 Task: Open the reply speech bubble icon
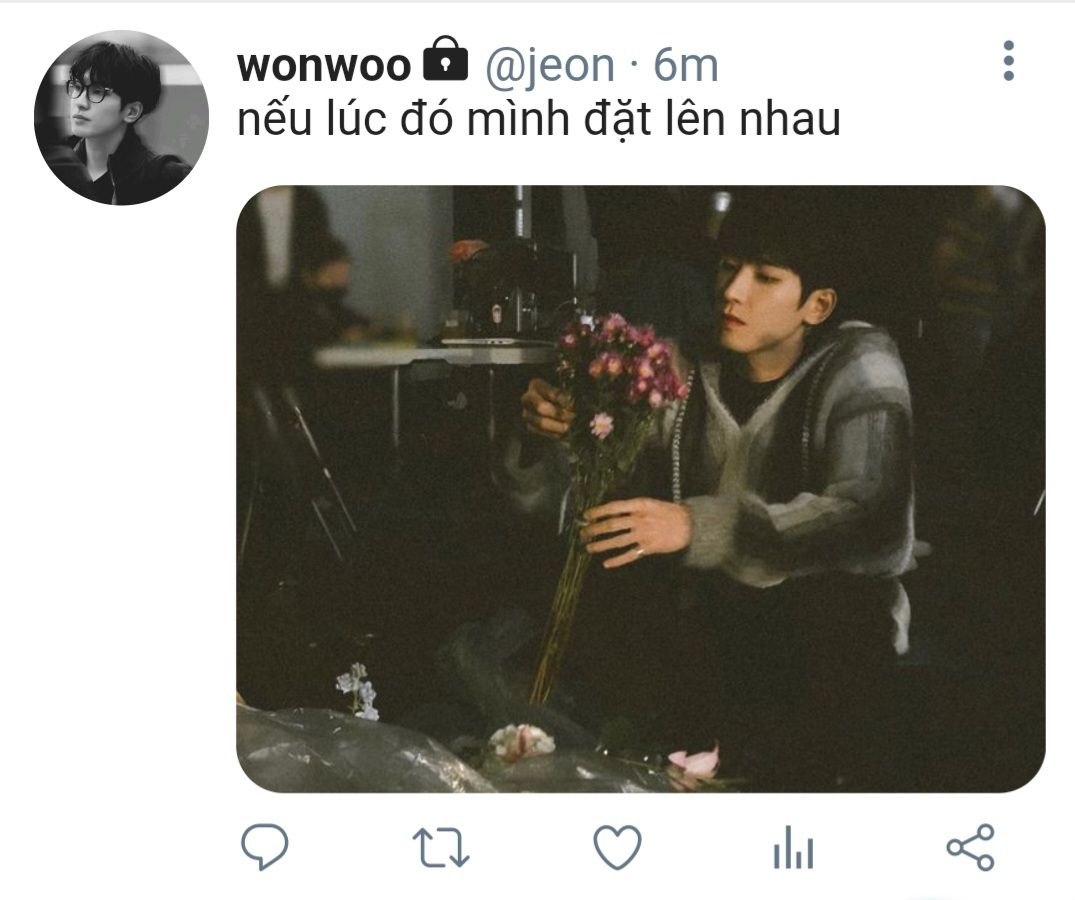(x=265, y=847)
